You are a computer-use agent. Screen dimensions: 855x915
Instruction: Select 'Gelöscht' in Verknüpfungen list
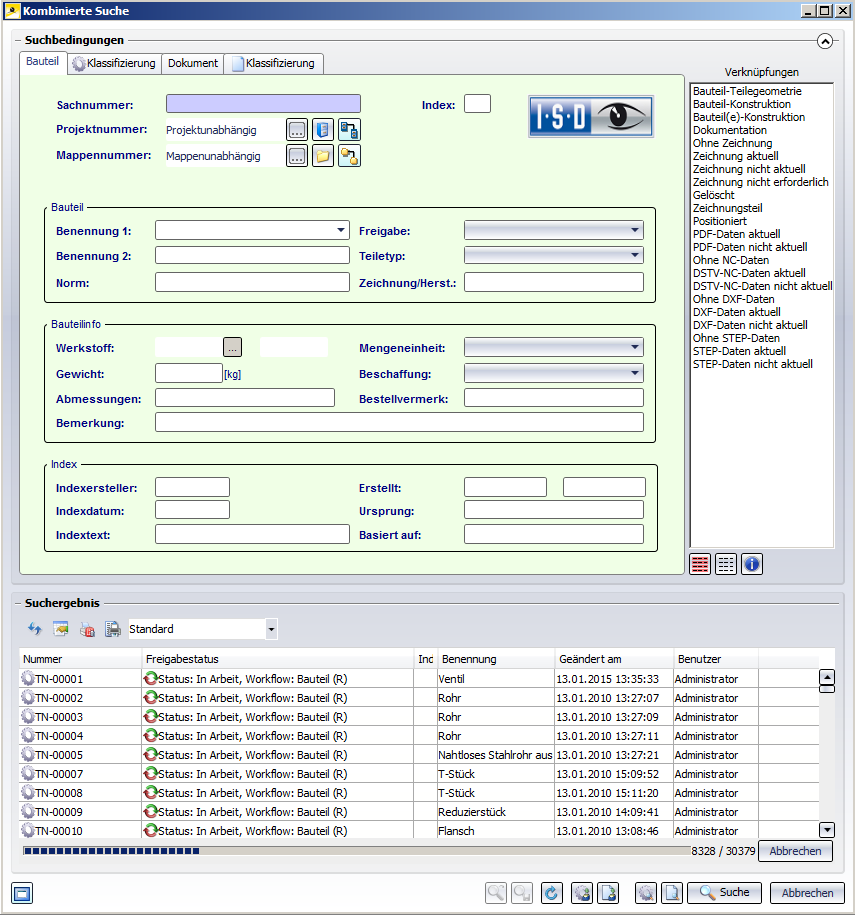[x=713, y=195]
